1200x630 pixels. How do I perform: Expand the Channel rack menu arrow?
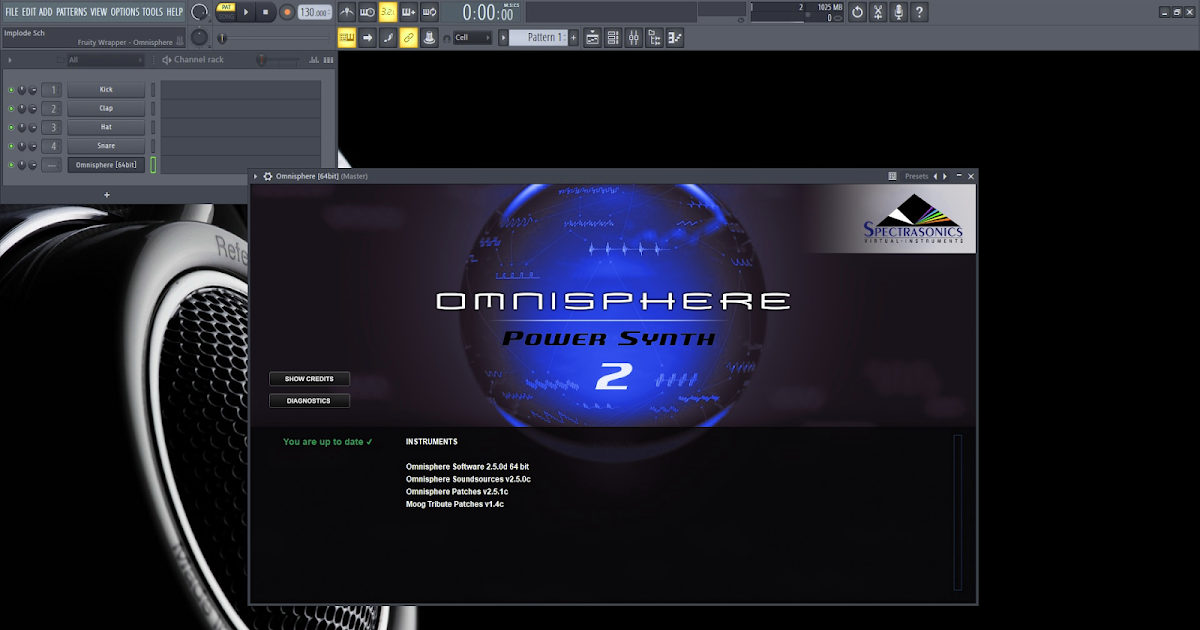coord(10,60)
